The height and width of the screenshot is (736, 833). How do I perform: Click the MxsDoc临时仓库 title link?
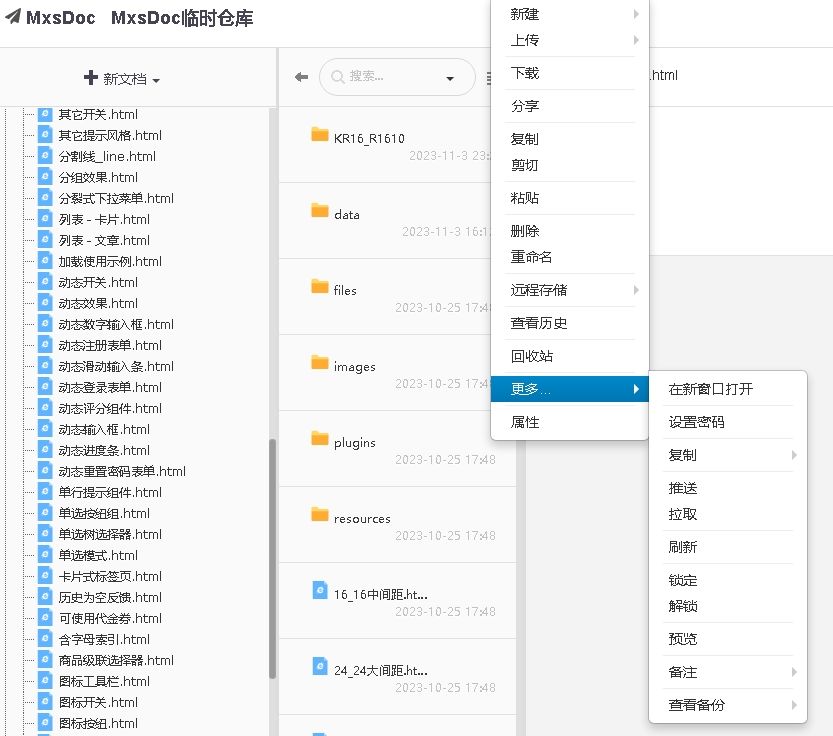180,17
